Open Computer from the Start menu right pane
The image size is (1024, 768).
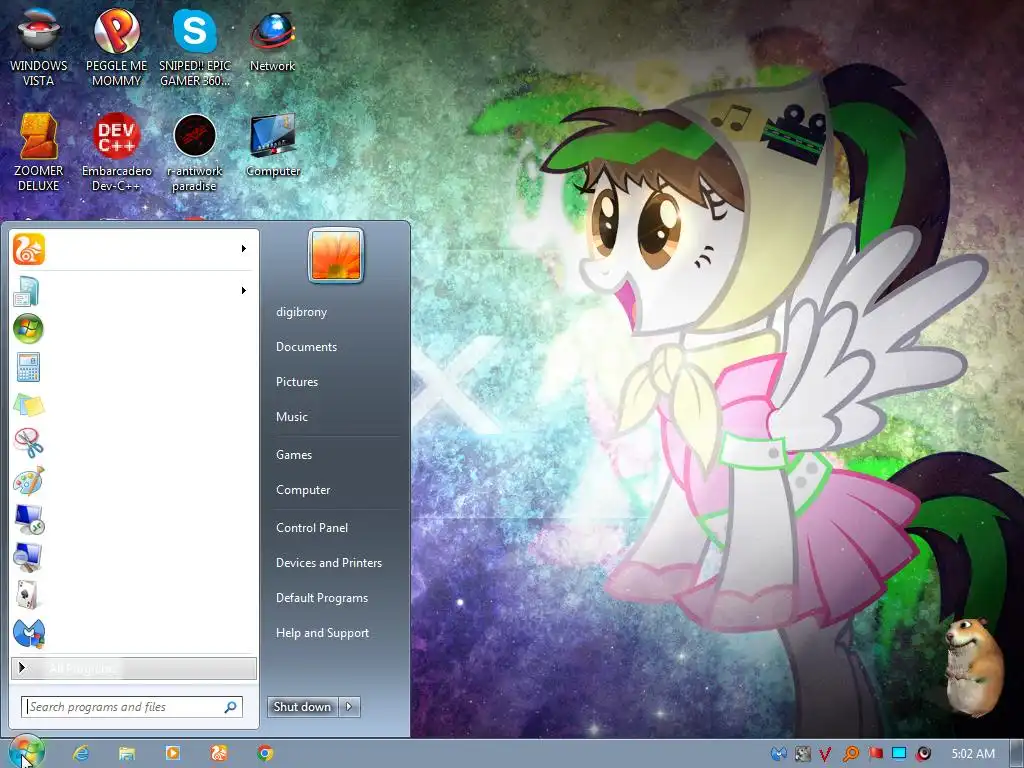(x=303, y=490)
